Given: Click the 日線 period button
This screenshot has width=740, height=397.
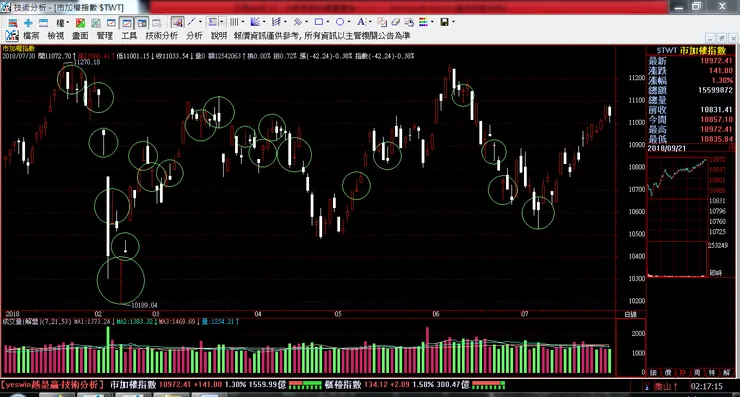Looking at the screenshot, I should point(630,314).
